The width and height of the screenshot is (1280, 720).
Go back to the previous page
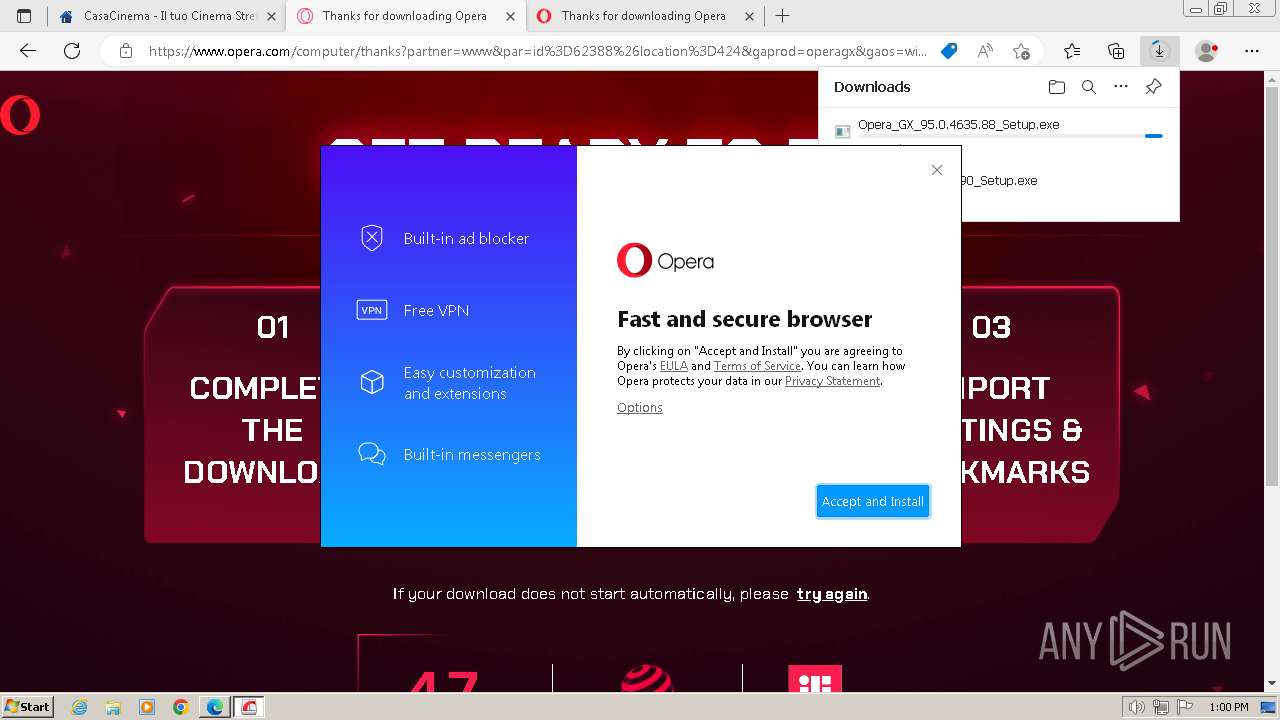click(x=28, y=51)
